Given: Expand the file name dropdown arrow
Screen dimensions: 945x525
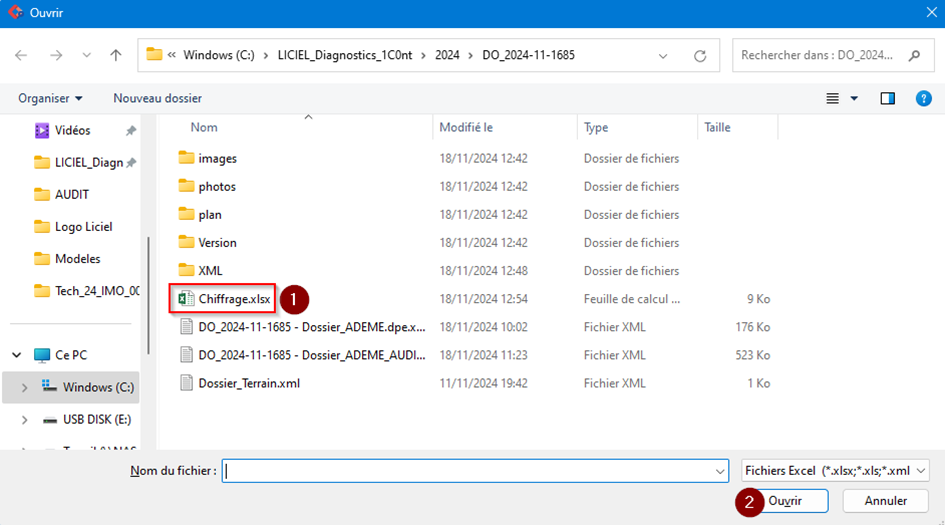Looking at the screenshot, I should click(x=720, y=471).
